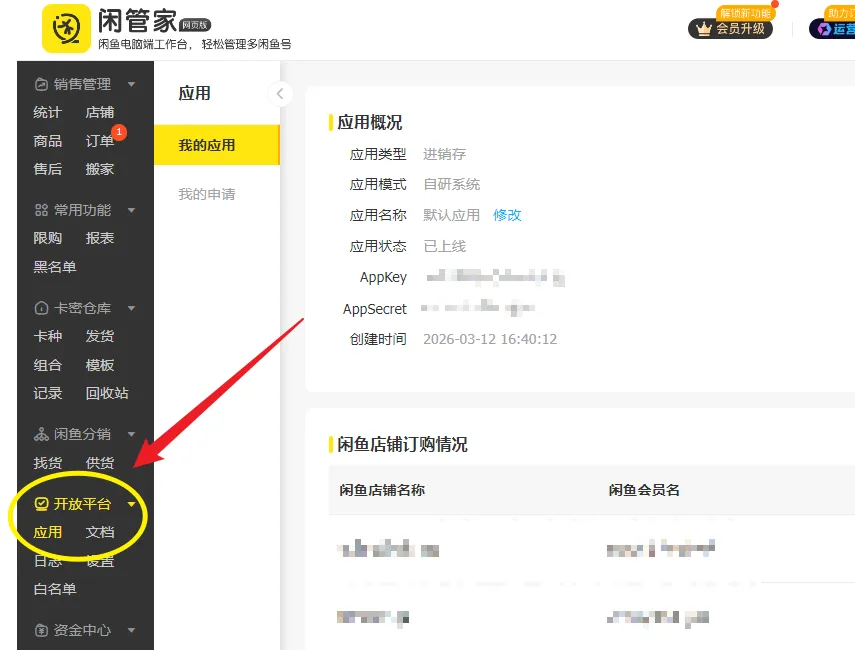
Task: Open 找货 under 闲鱼分销
Action: tap(47, 463)
